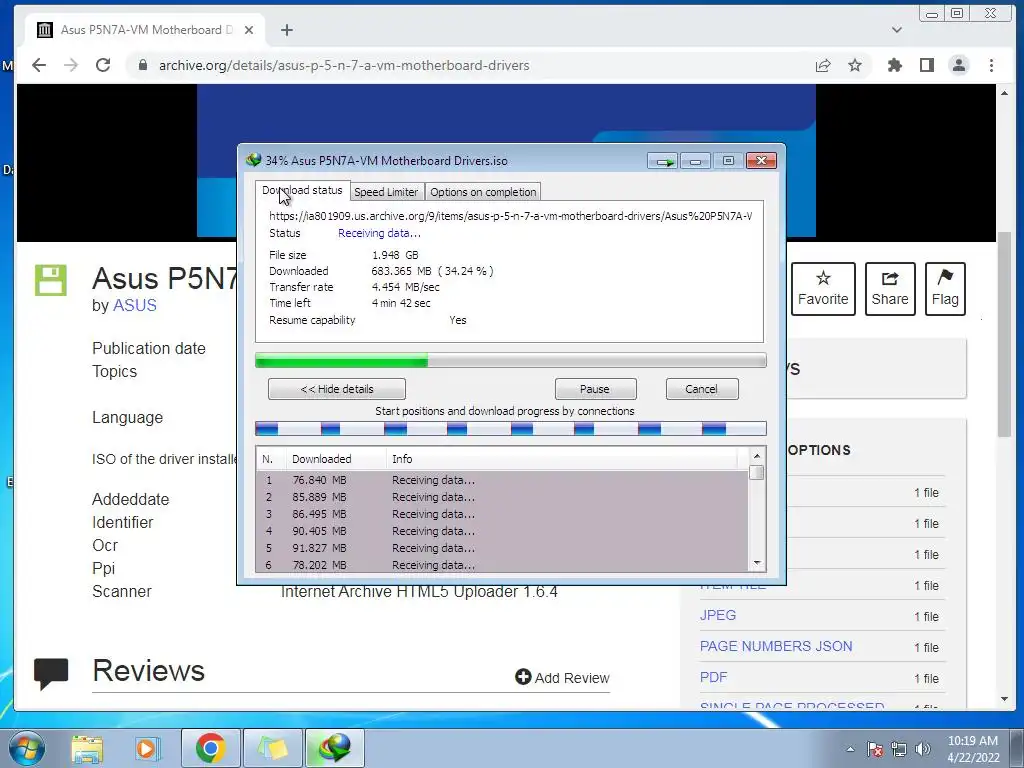1024x768 pixels.
Task: Select connection row 5 with 91.827 MB
Action: coord(502,548)
